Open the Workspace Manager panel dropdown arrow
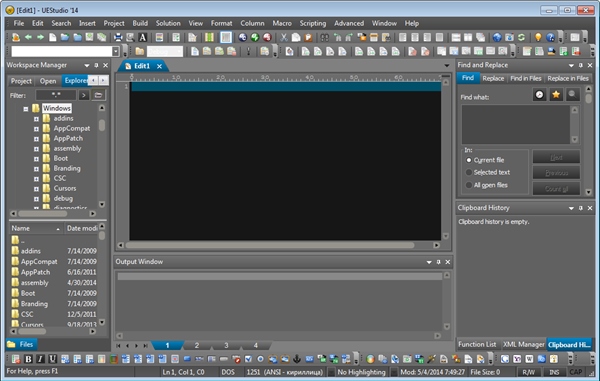The image size is (600, 381). tap(87, 65)
